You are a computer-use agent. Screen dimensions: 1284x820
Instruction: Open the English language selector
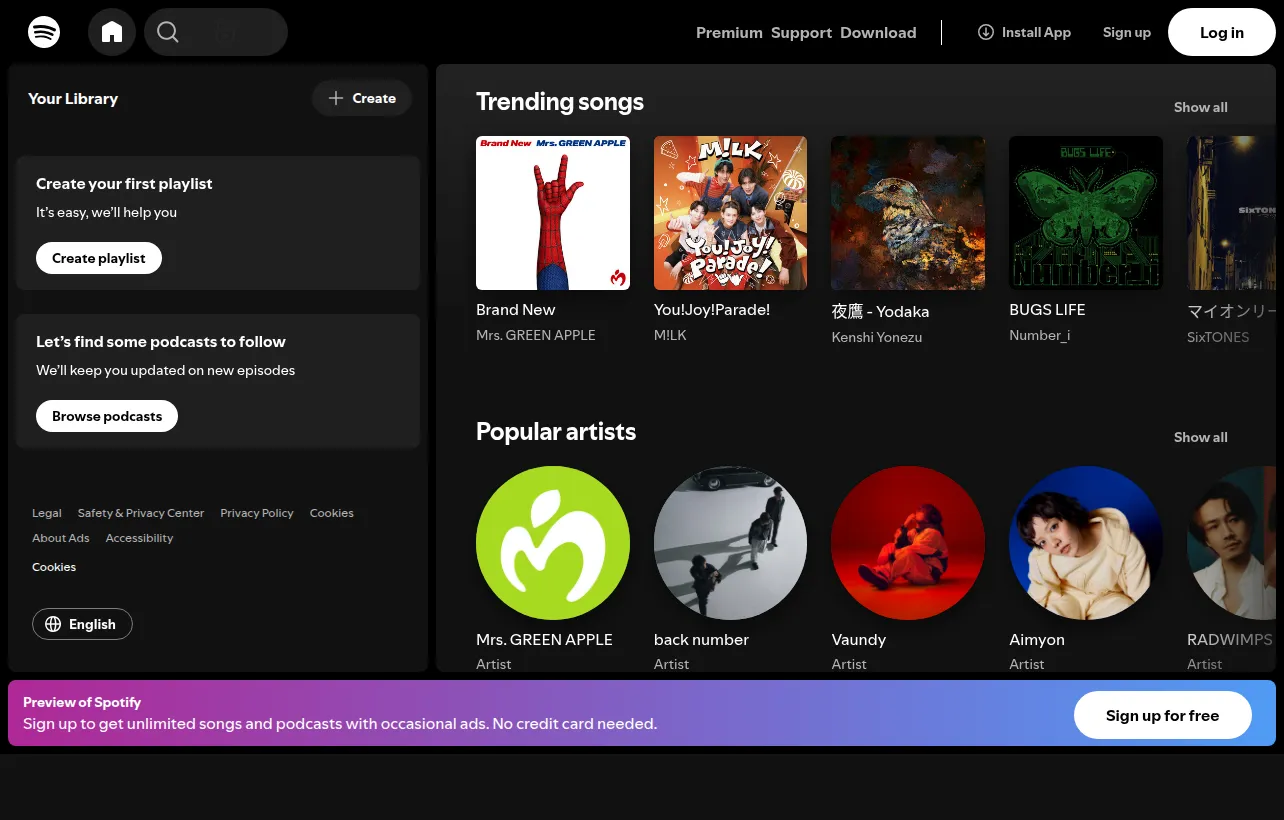point(82,624)
